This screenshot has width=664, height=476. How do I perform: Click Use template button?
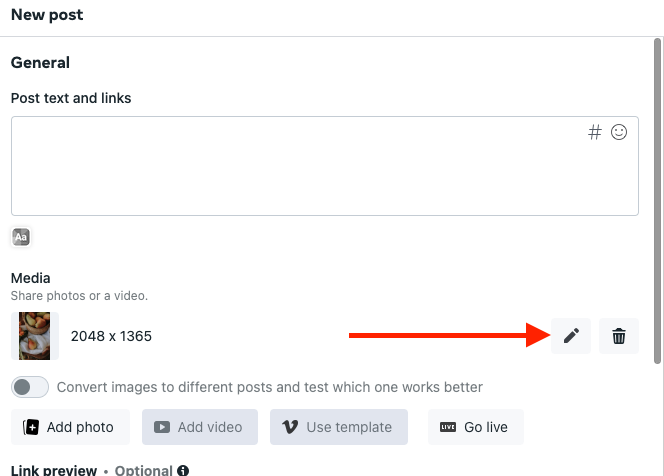tap(339, 427)
